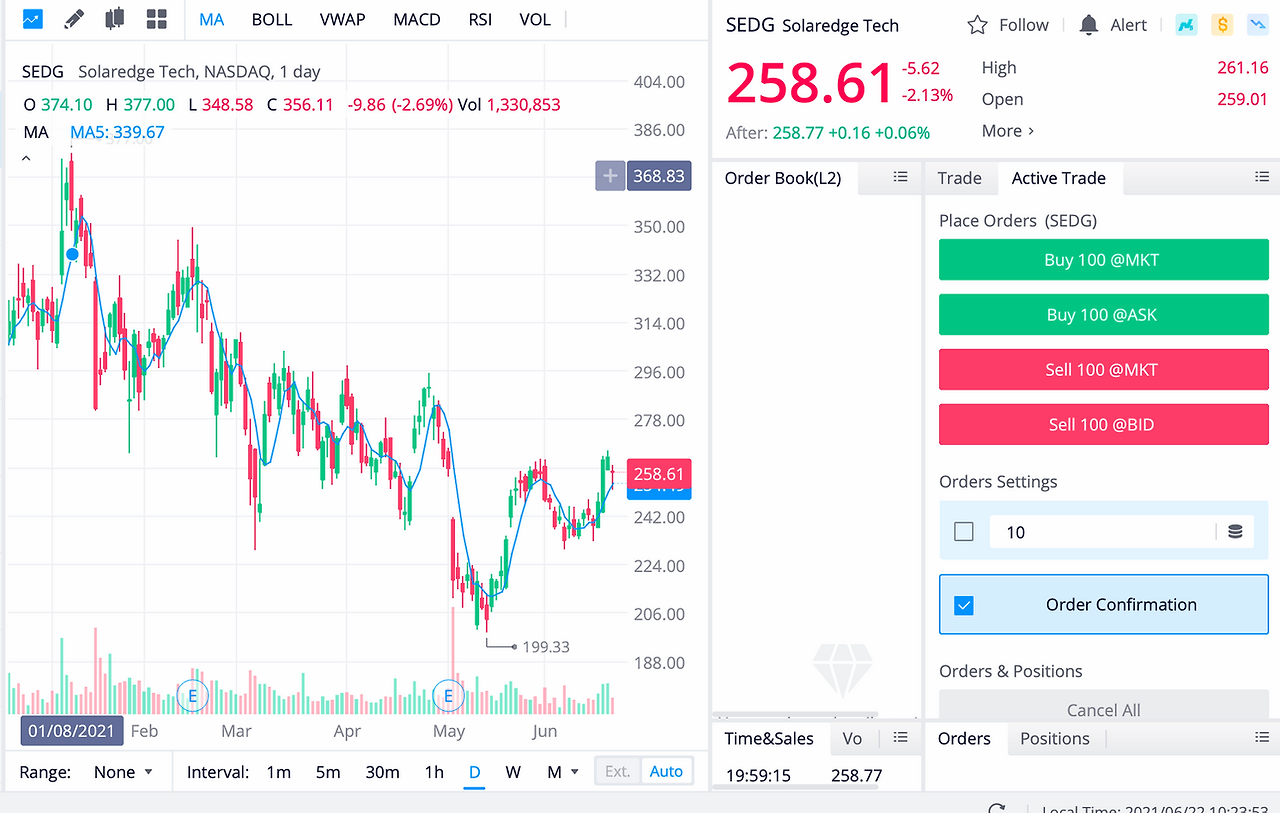Switch to the Active Trade tab
This screenshot has width=1280, height=813.
(x=1059, y=178)
